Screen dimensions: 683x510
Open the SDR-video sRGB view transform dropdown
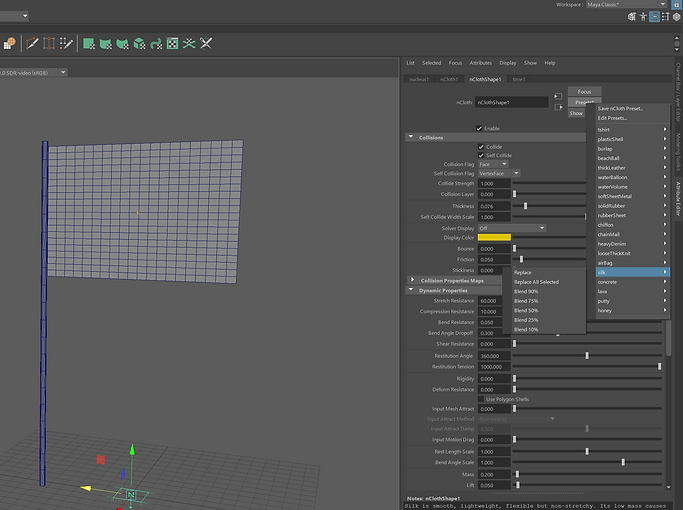[x=32, y=72]
